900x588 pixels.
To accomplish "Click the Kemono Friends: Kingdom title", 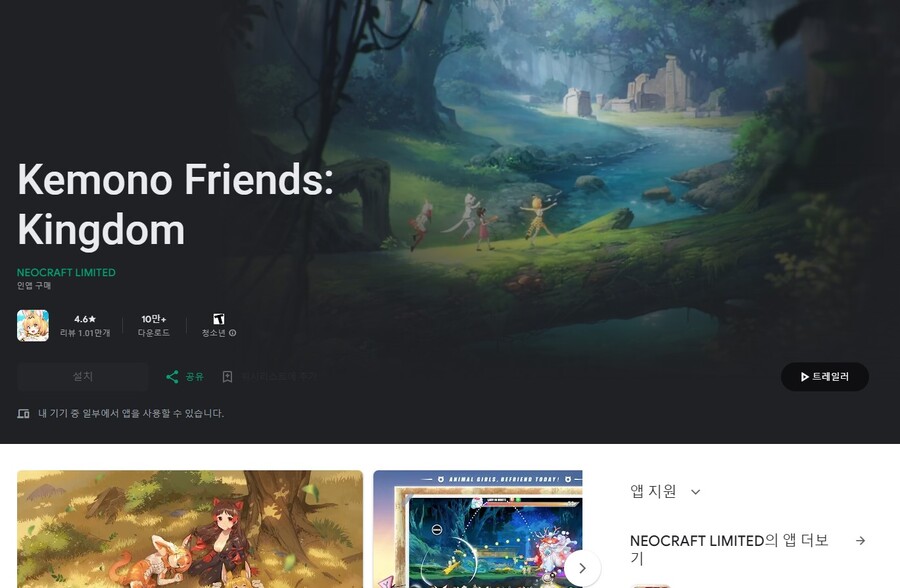I will click(175, 204).
